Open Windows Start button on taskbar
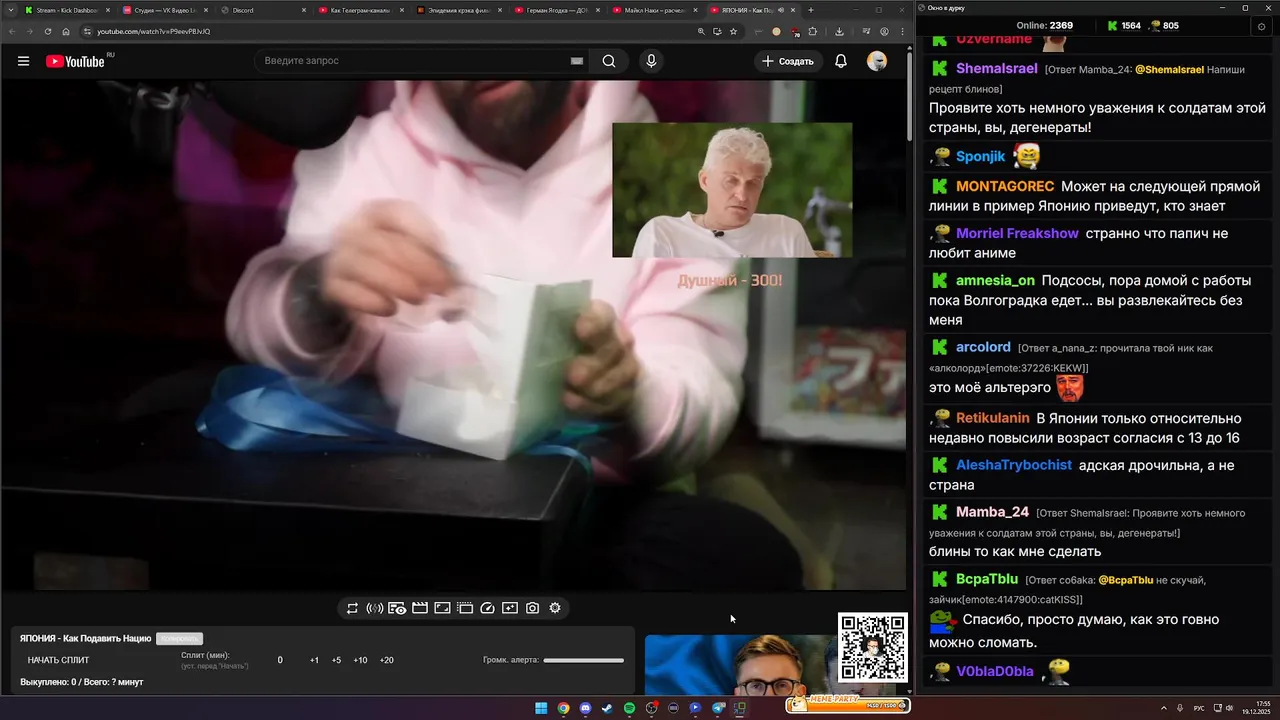 click(541, 708)
